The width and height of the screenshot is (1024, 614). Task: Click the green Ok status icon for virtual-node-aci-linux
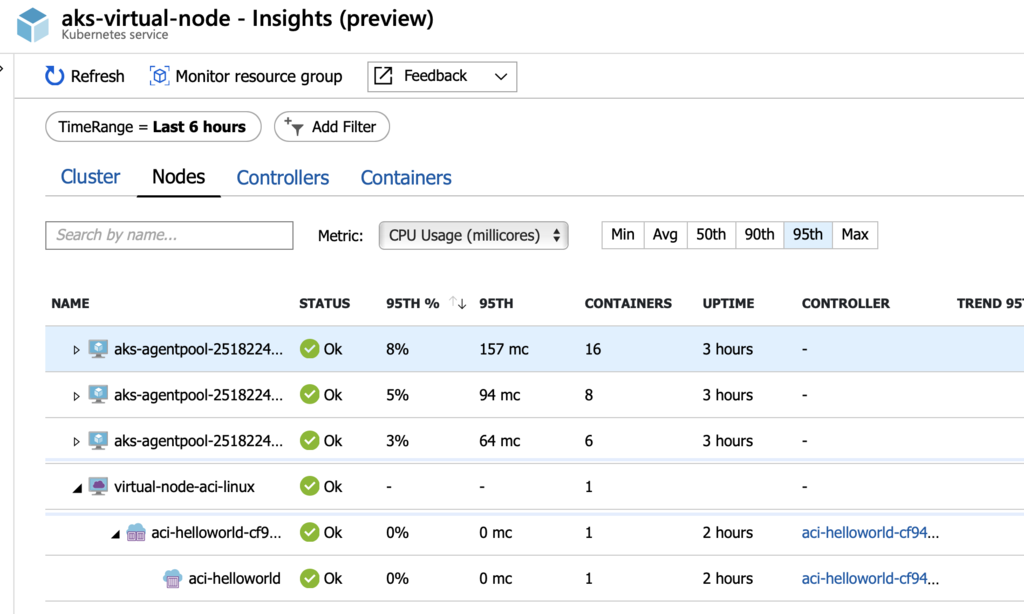pyautogui.click(x=310, y=487)
